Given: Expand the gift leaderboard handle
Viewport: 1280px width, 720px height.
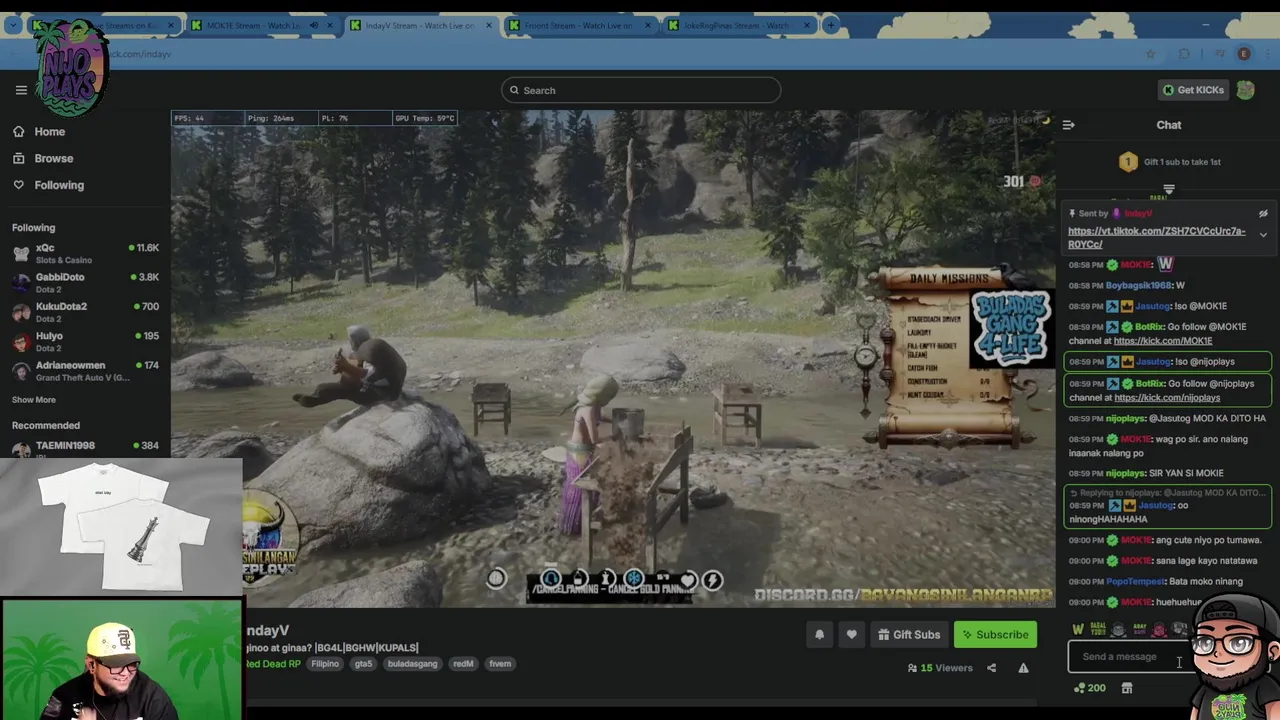Looking at the screenshot, I should 1169,189.
